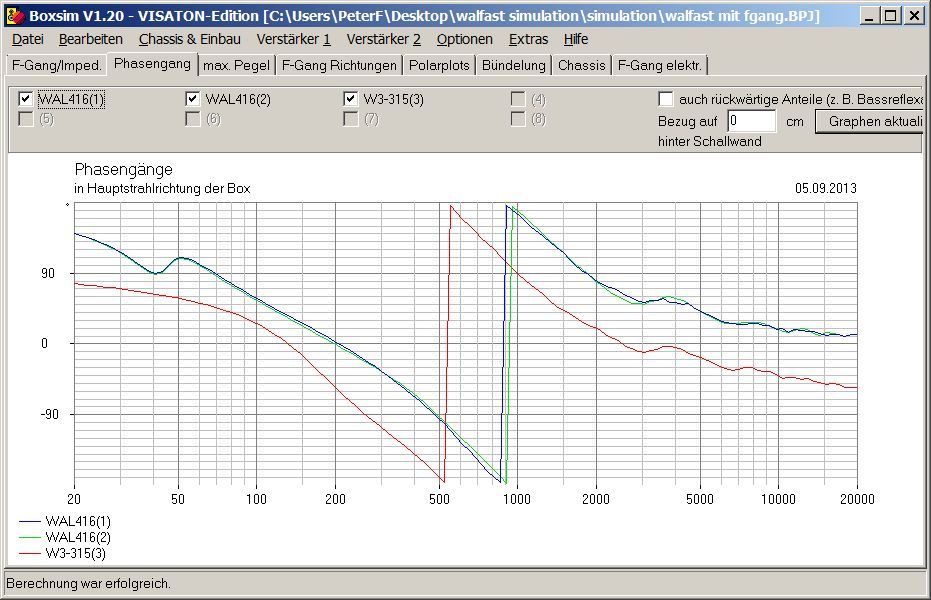
Task: Open the Datei menu
Action: pyautogui.click(x=28, y=39)
